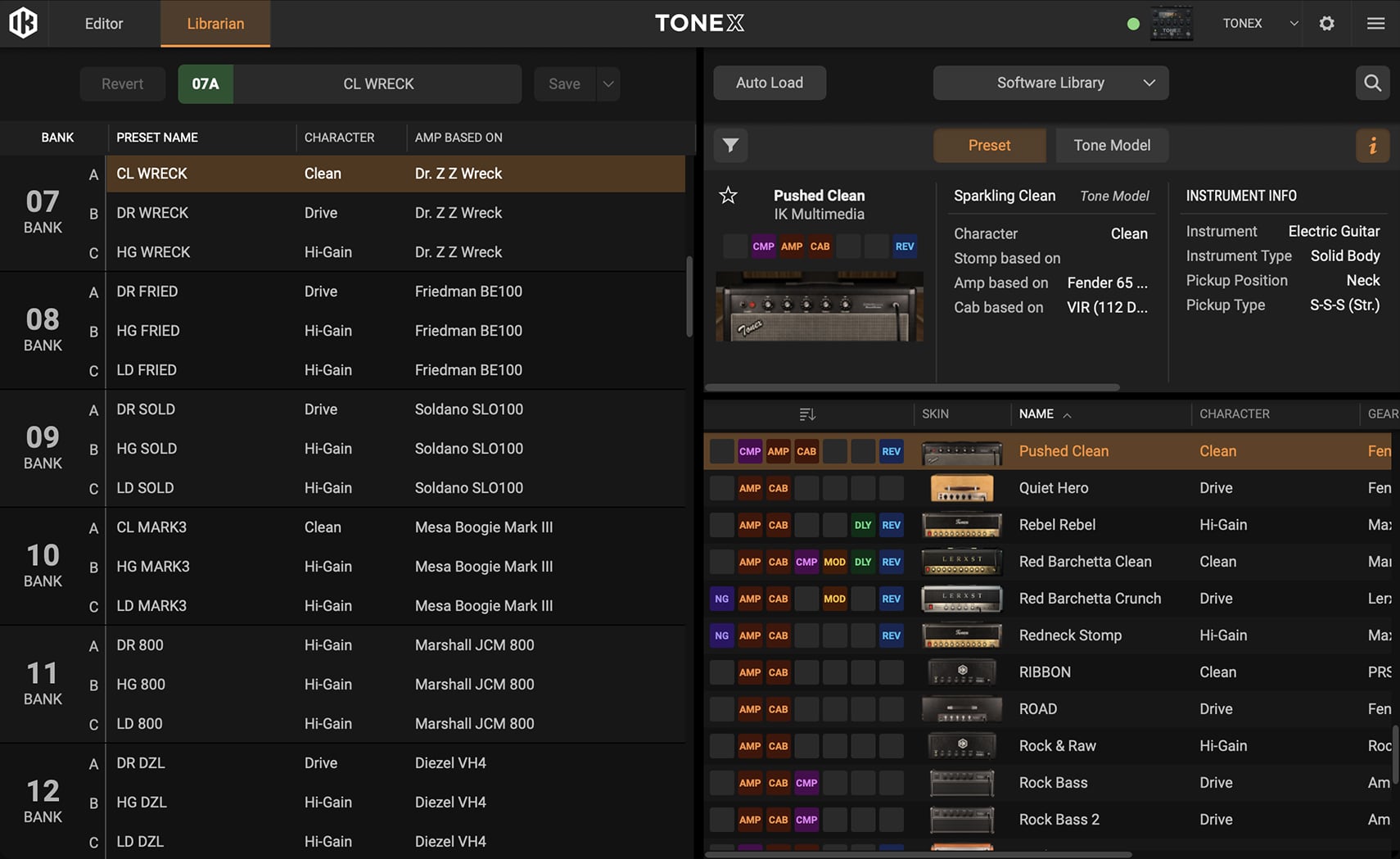Screen dimensions: 1400x859
Task: Select the Quiet Hero amp skin thumbnail
Action: 961,488
